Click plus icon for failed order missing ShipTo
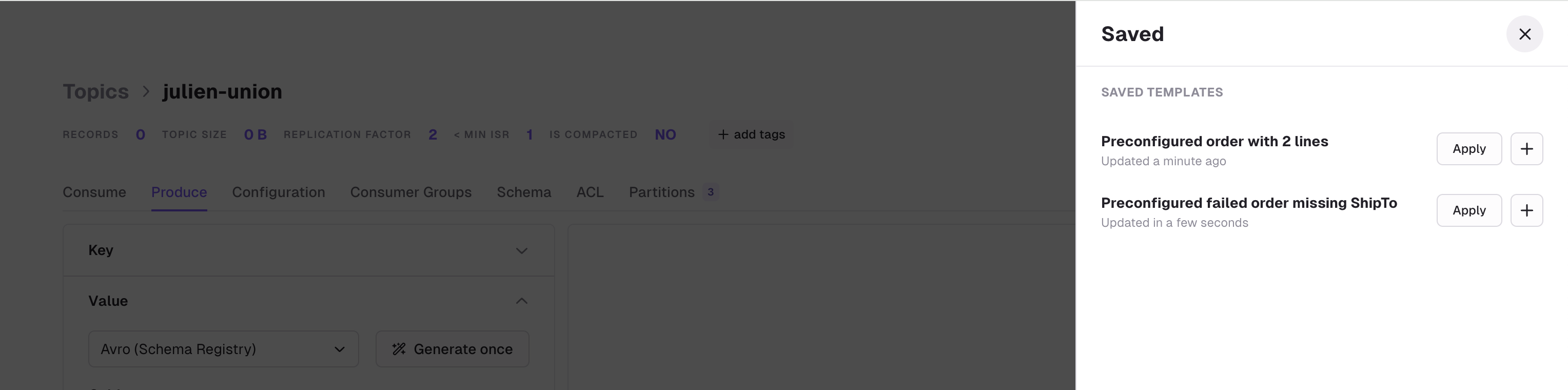This screenshot has width=1568, height=390. click(1526, 210)
